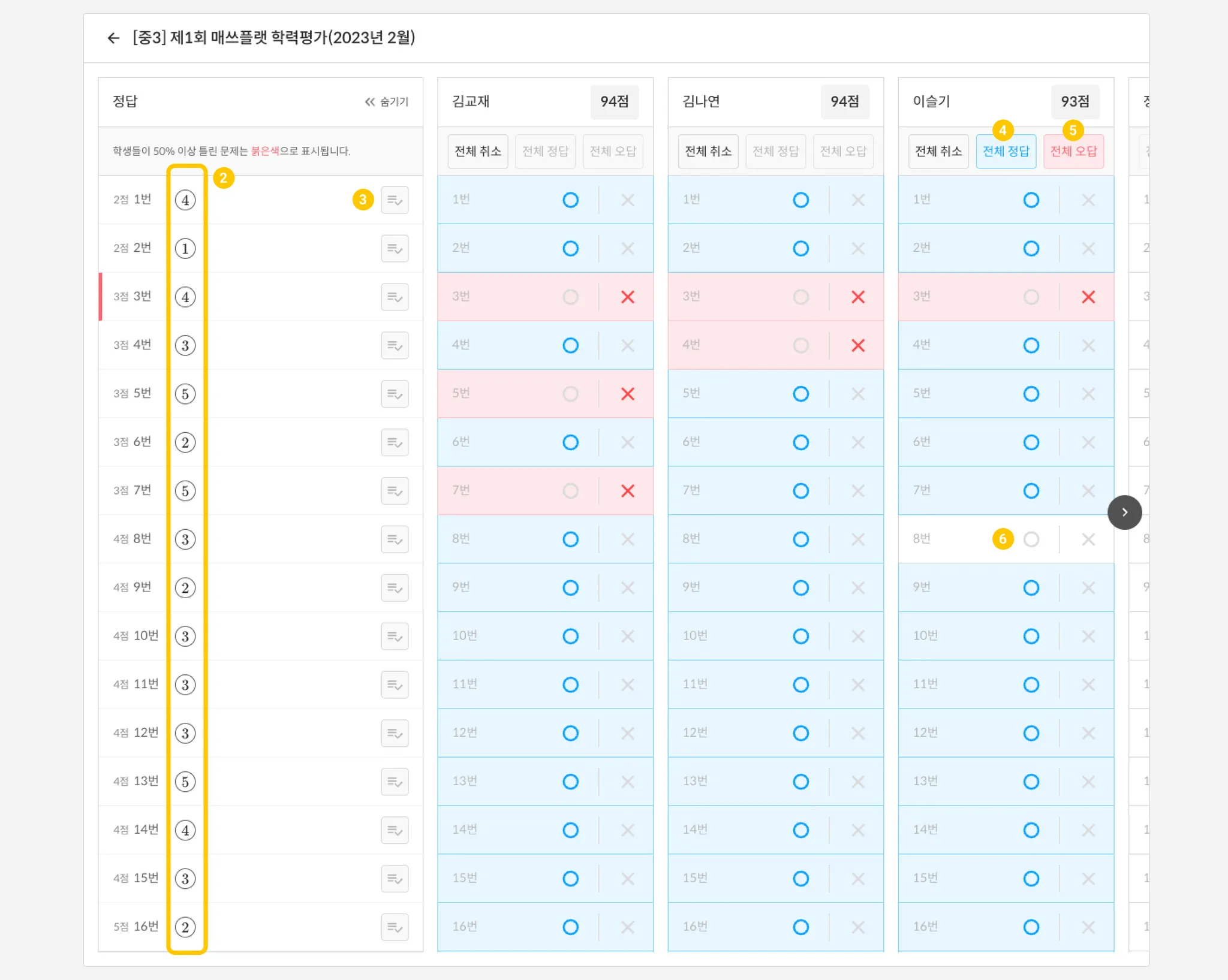
Task: Mark 김교재 question 4 as wrong (X)
Action: coord(627,346)
